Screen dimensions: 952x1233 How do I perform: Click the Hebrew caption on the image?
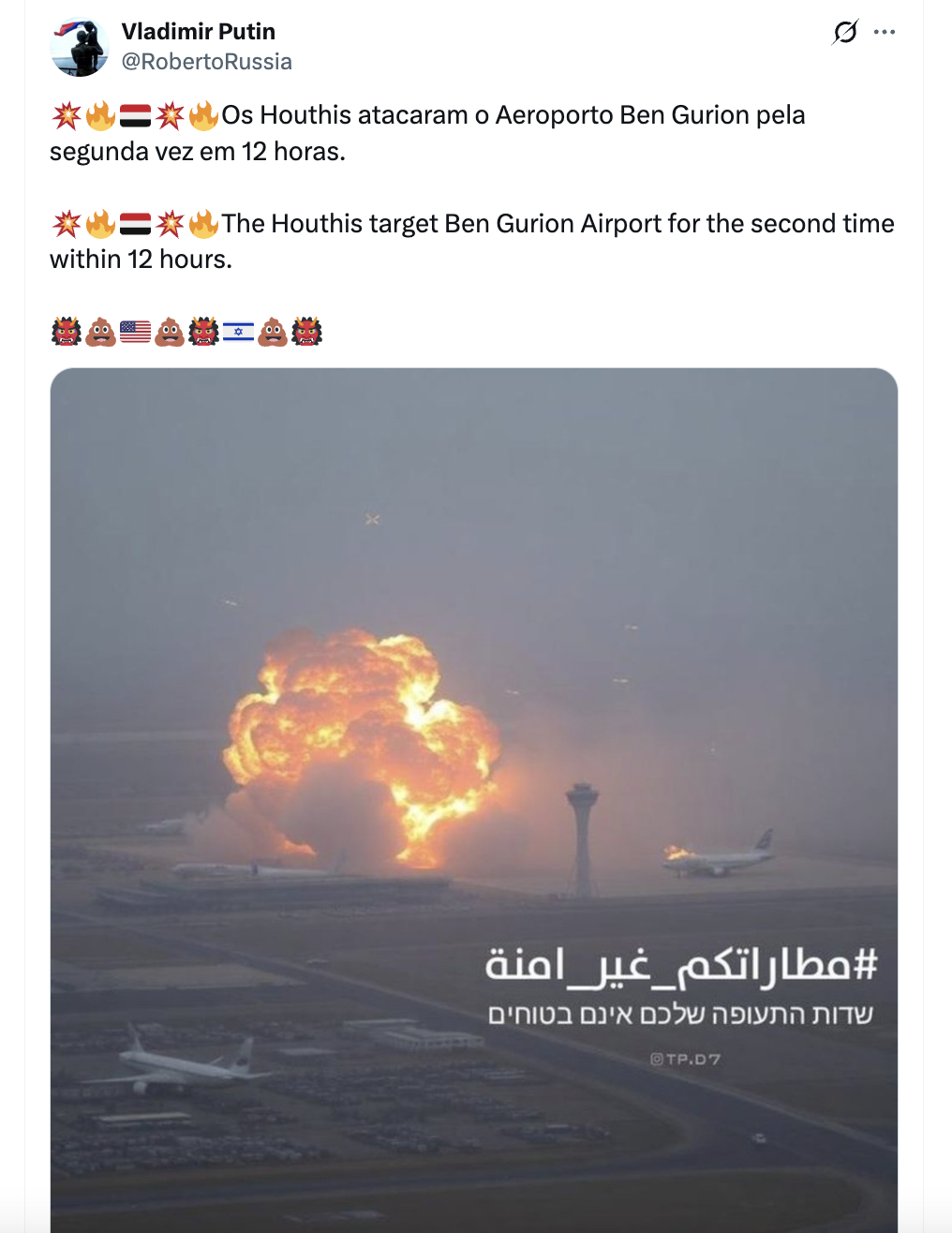[680, 1015]
